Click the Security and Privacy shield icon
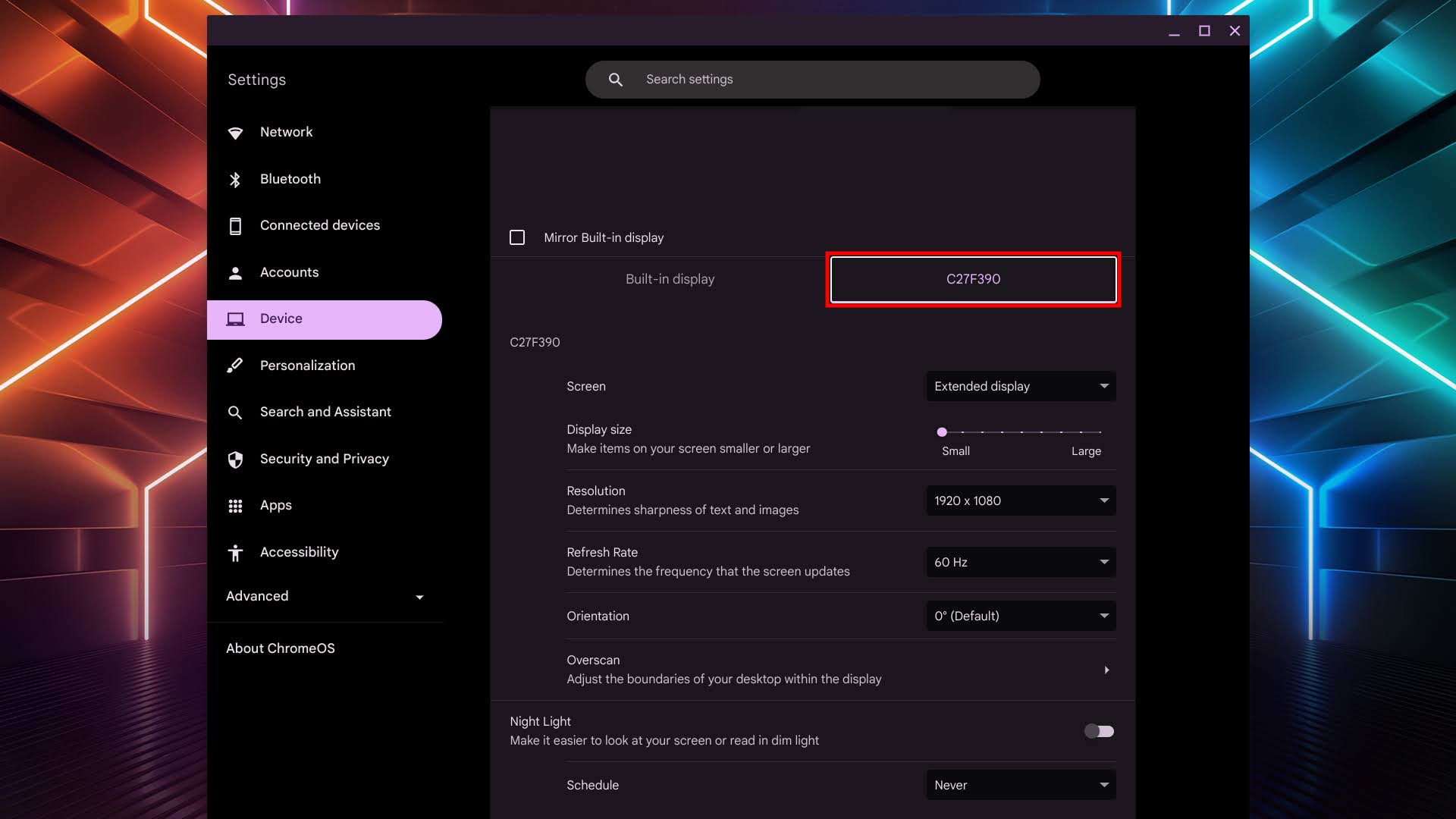The height and width of the screenshot is (819, 1456). click(x=235, y=460)
